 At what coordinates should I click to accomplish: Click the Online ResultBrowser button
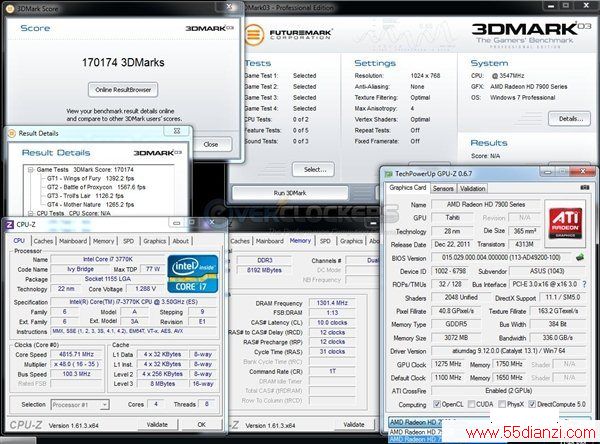(x=123, y=90)
